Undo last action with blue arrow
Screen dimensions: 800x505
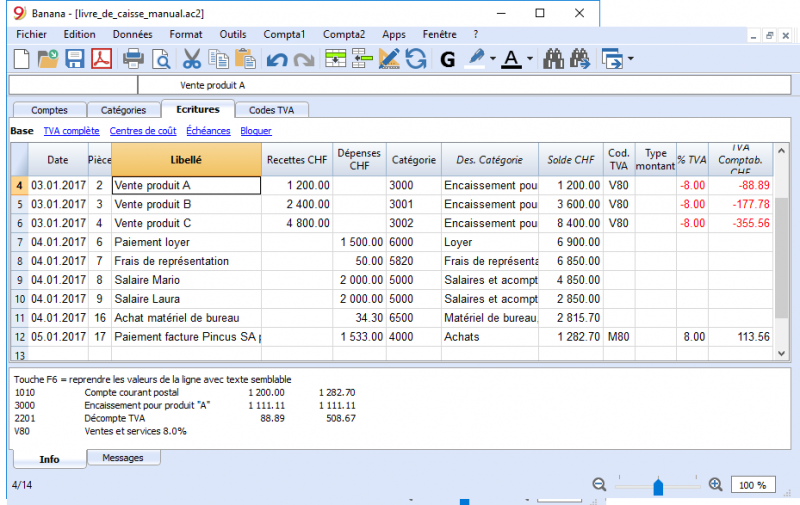tap(277, 60)
